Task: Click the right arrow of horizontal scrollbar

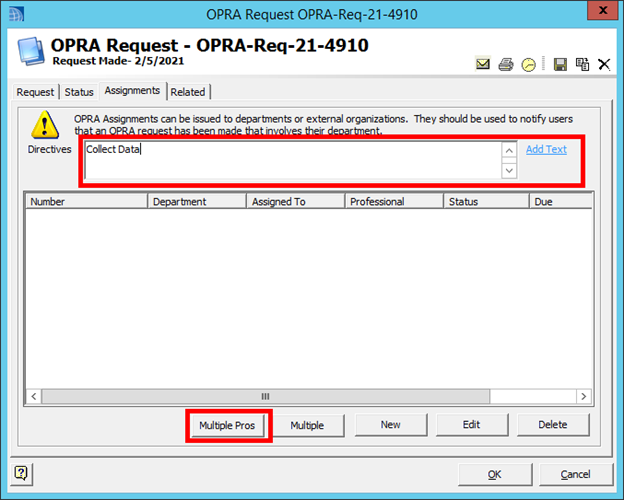Action: [584, 396]
